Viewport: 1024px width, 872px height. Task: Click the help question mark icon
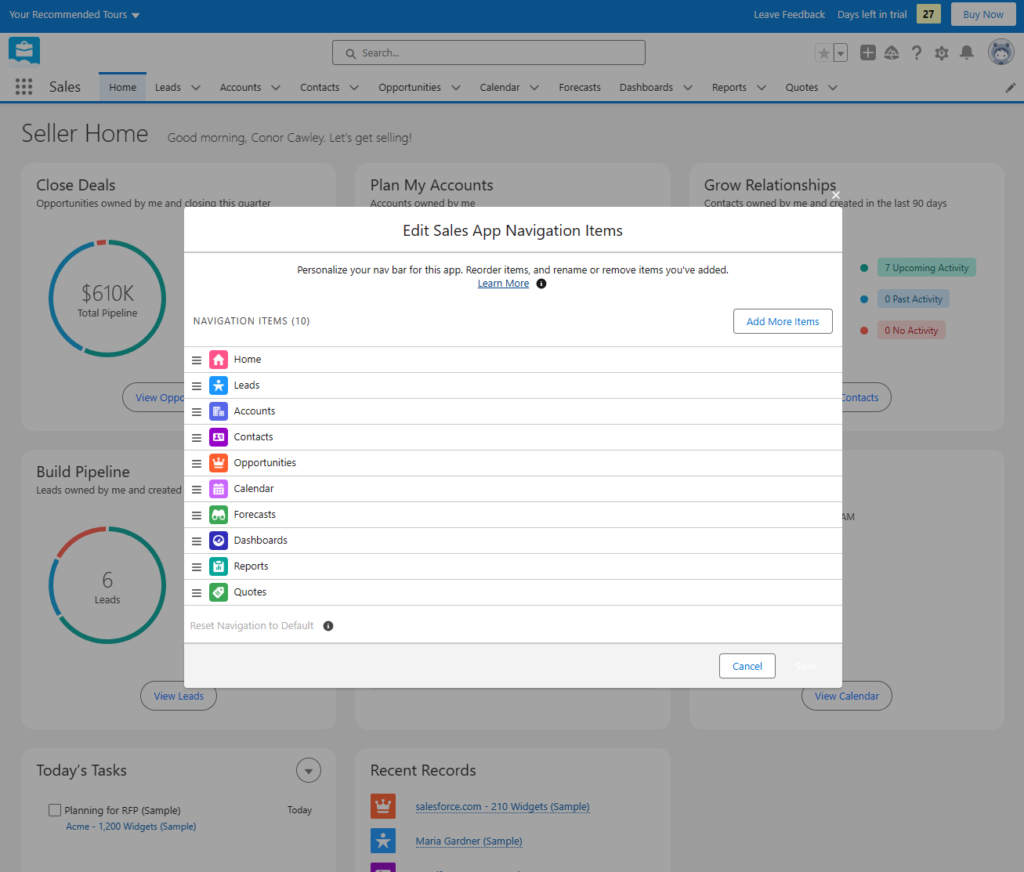pos(916,53)
